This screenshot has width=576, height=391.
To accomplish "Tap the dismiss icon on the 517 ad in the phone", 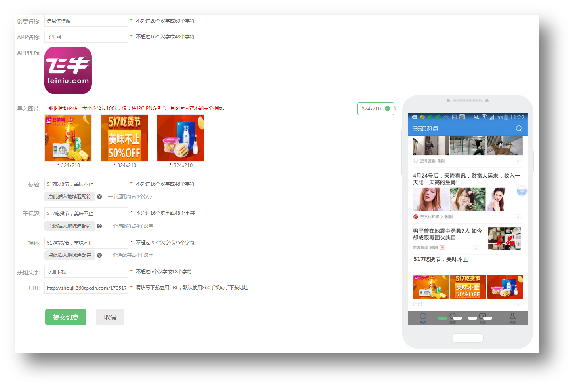I will tap(518, 304).
